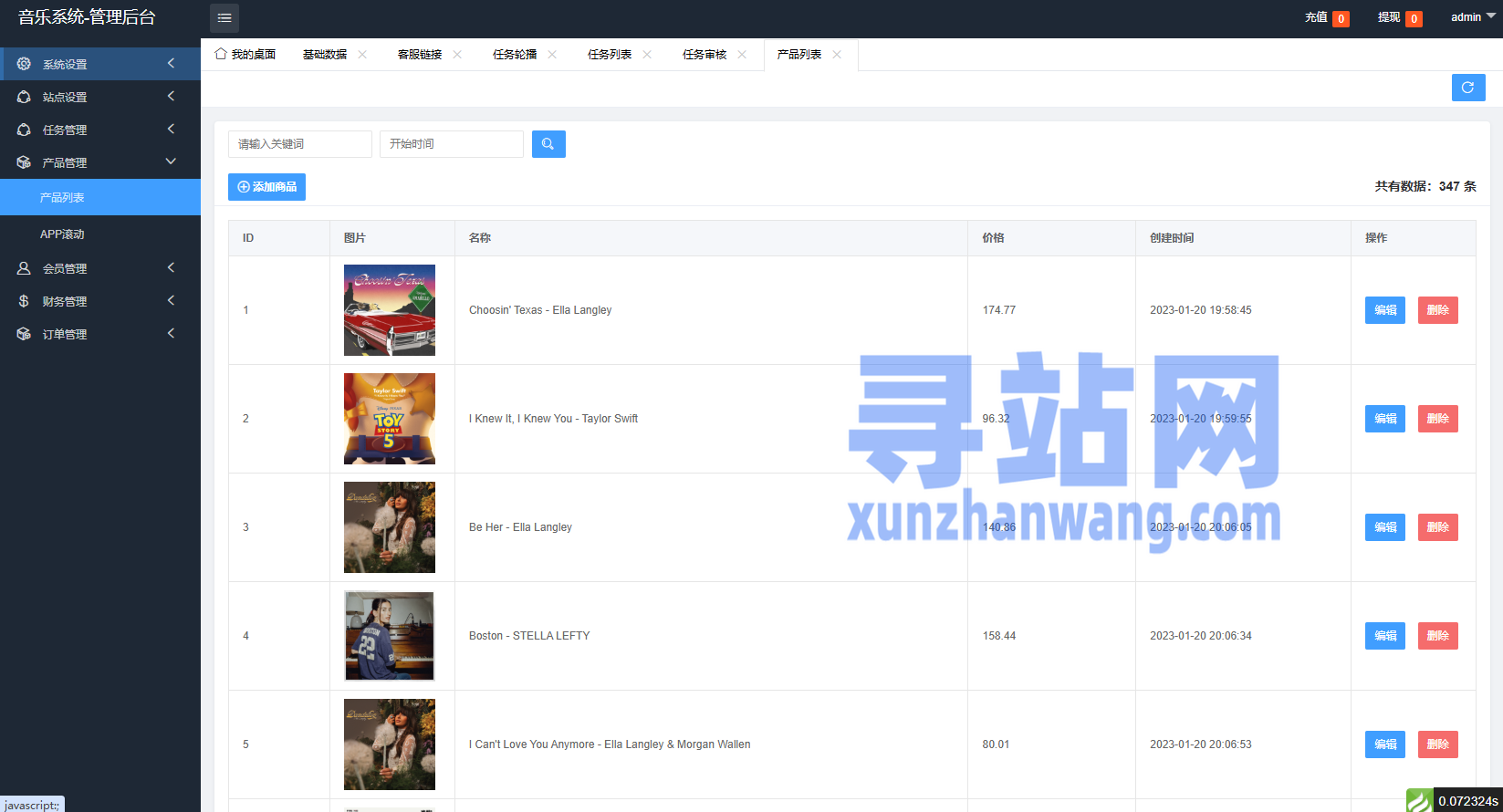1503x812 pixels.
Task: Edit Choosin' Texas row with 编辑
Action: coord(1385,310)
